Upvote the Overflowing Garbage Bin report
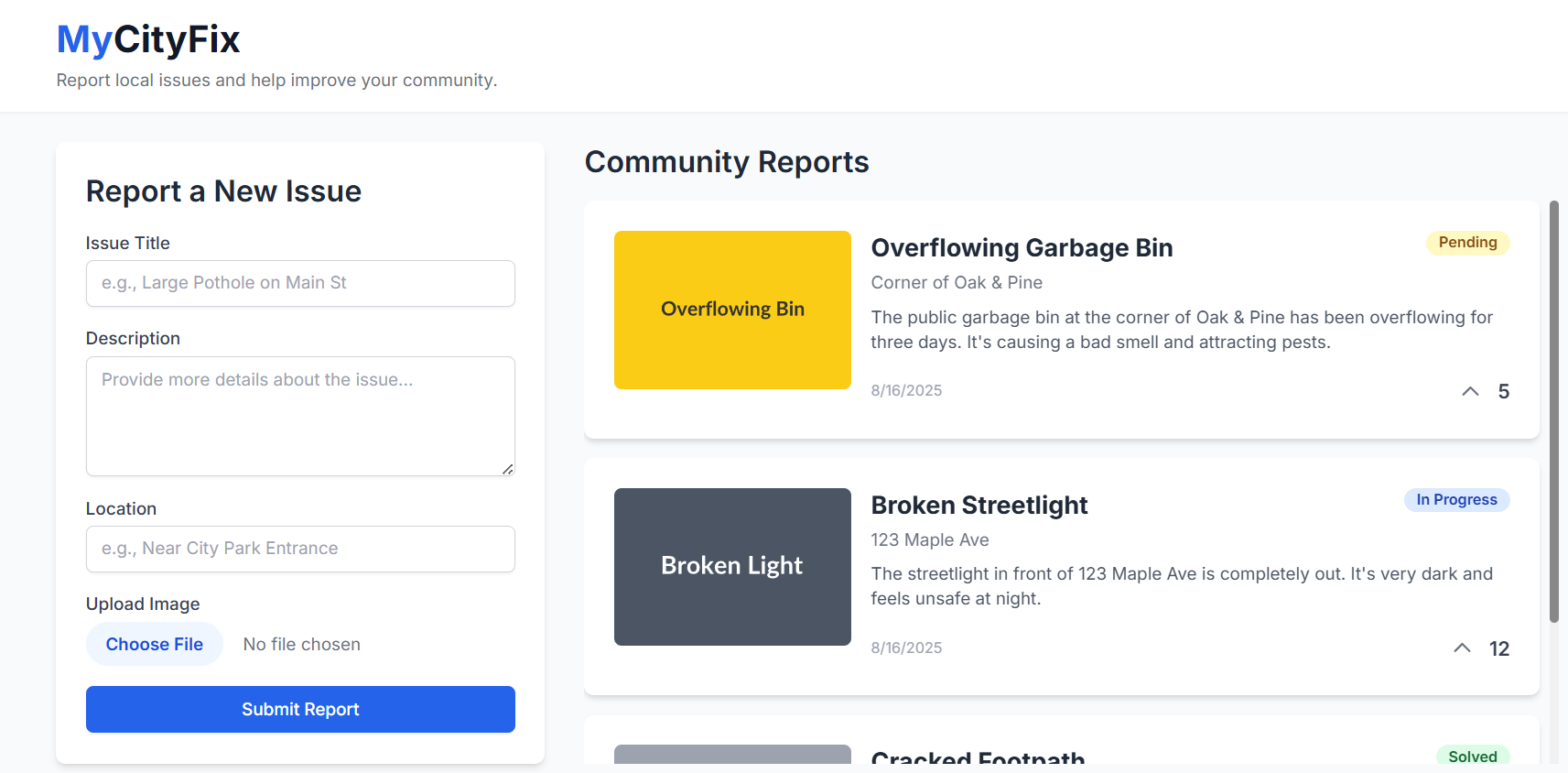The height and width of the screenshot is (773, 1568). pyautogui.click(x=1470, y=392)
